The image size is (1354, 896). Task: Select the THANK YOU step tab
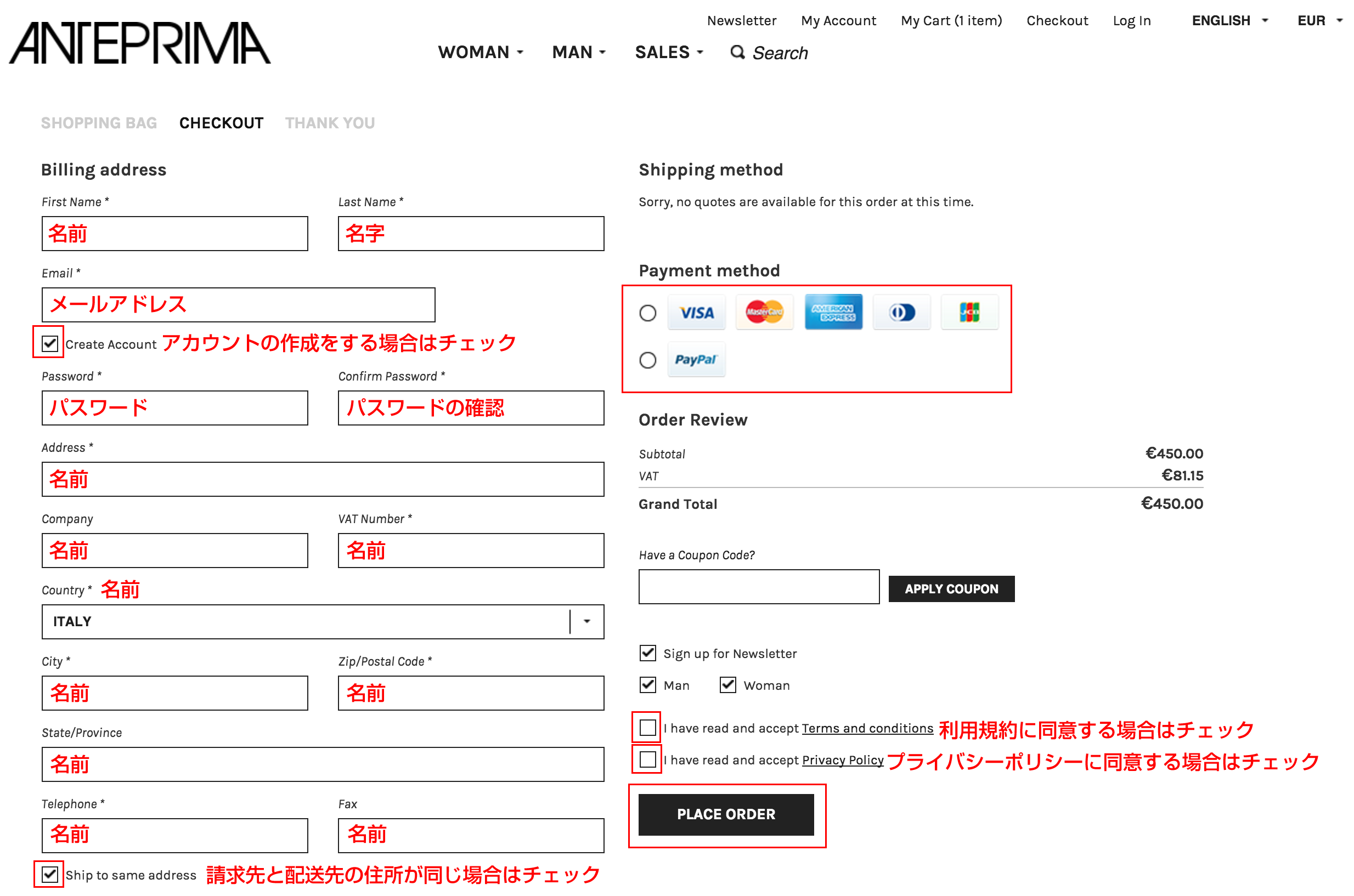tap(330, 123)
